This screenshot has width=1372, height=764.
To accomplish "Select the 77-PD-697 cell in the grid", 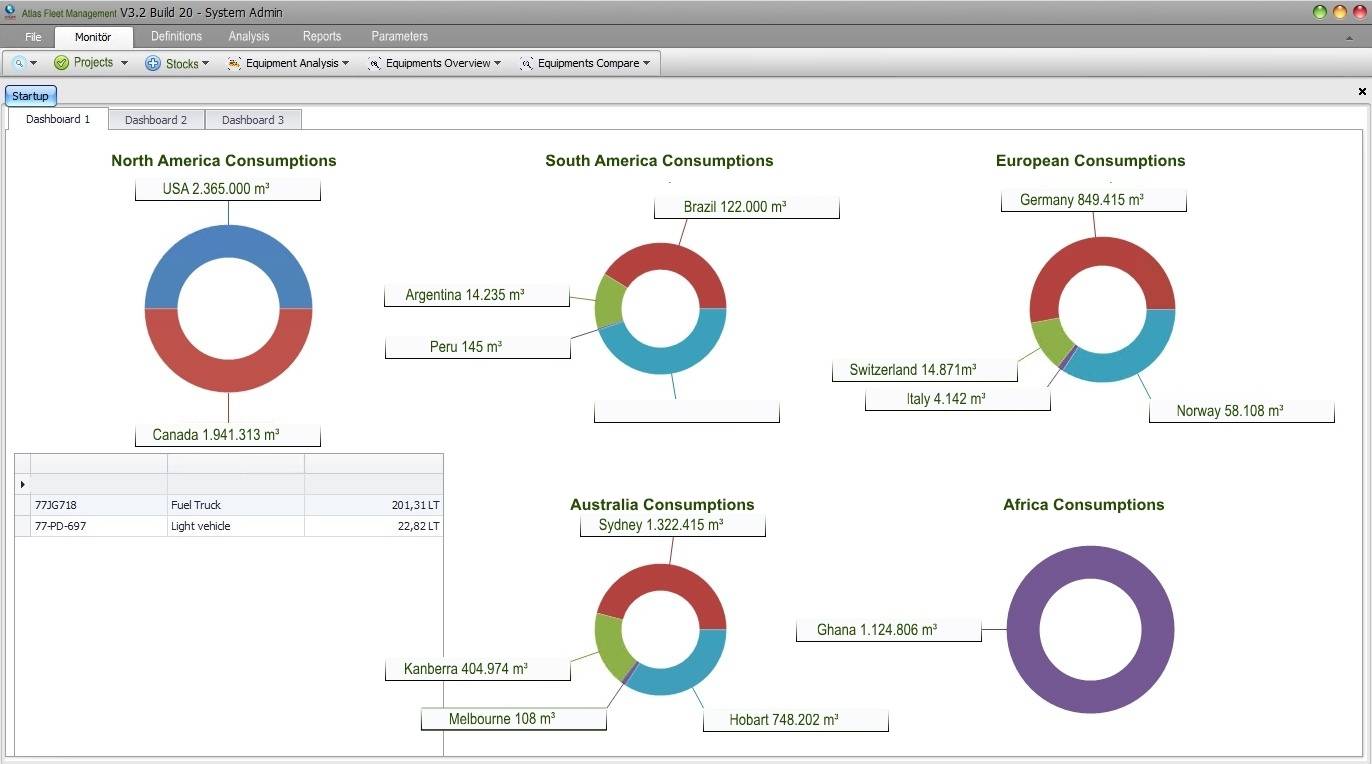I will coord(99,526).
